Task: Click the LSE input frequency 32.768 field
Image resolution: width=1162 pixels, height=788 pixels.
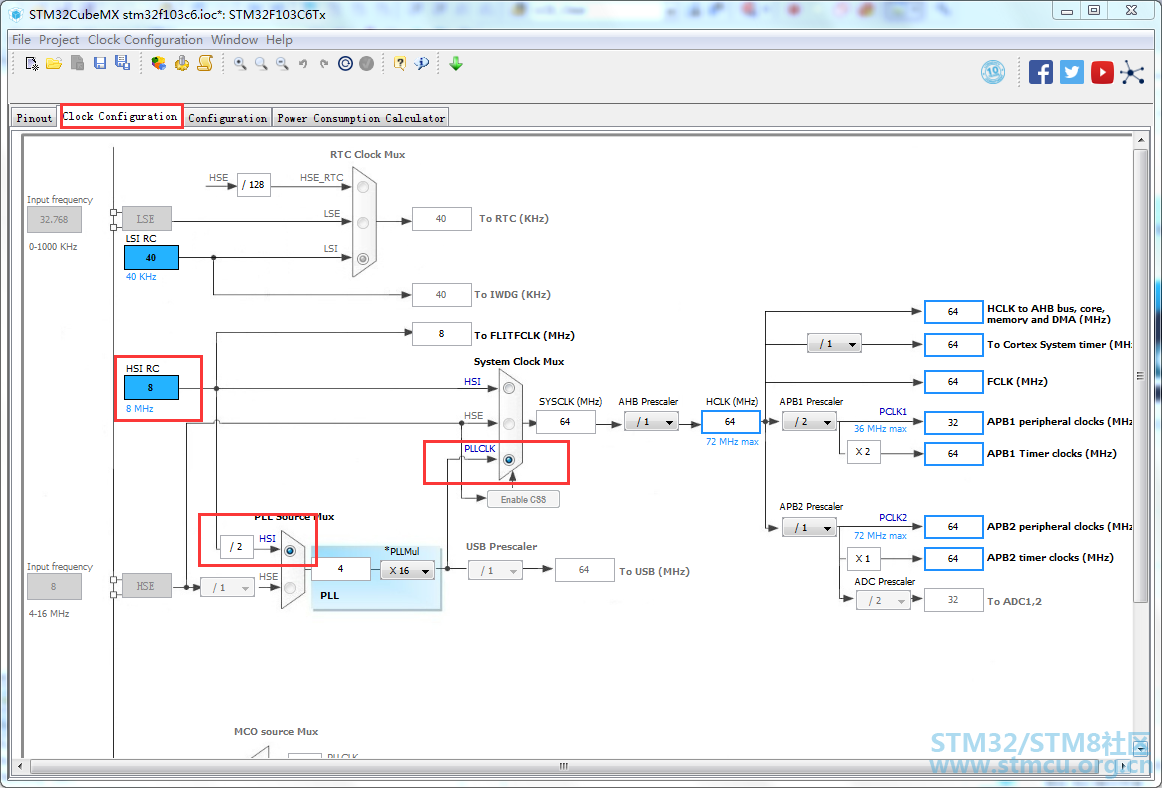Action: (54, 219)
